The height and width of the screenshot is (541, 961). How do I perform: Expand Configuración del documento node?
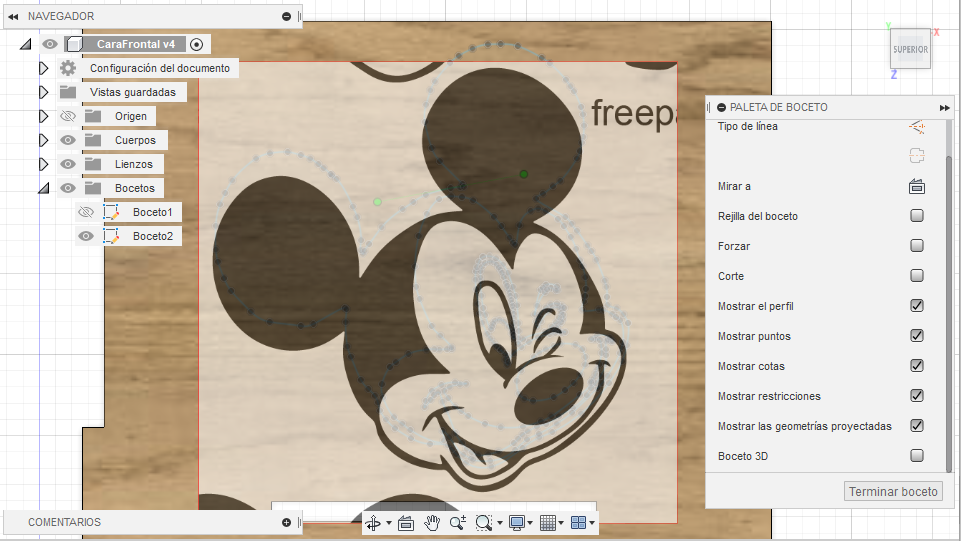44,68
